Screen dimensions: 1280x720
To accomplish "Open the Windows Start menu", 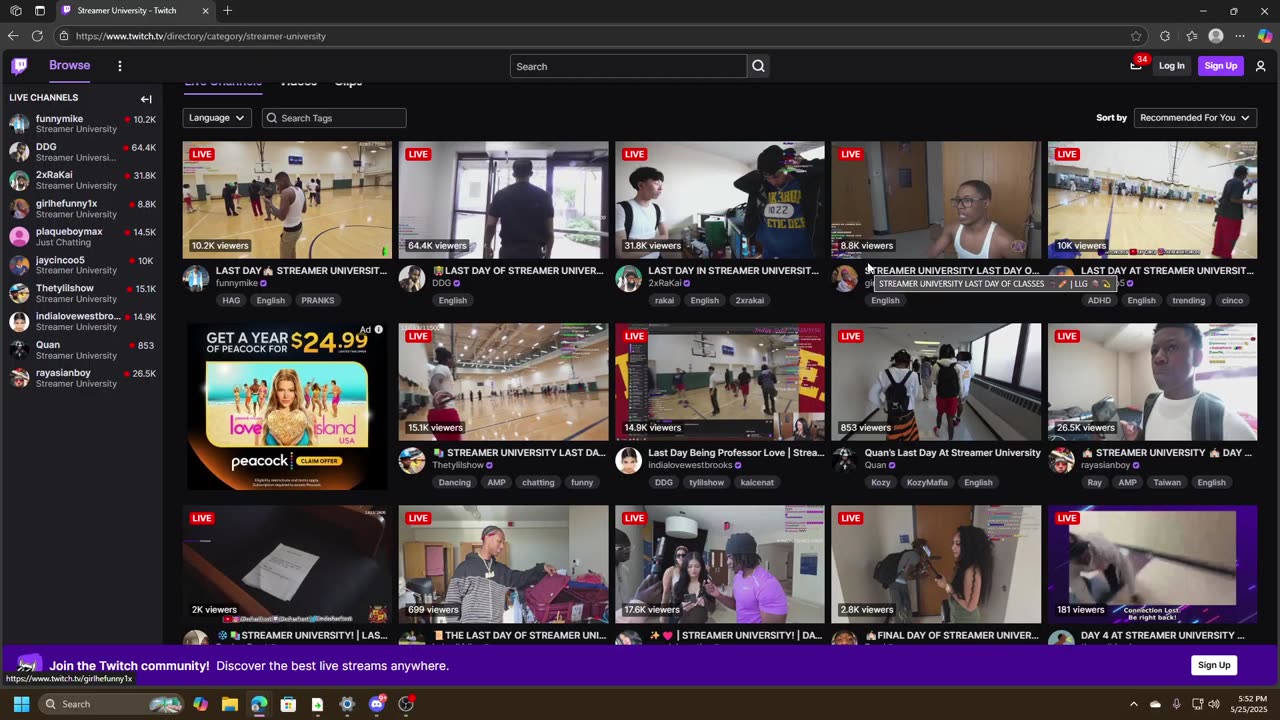I will (x=21, y=704).
